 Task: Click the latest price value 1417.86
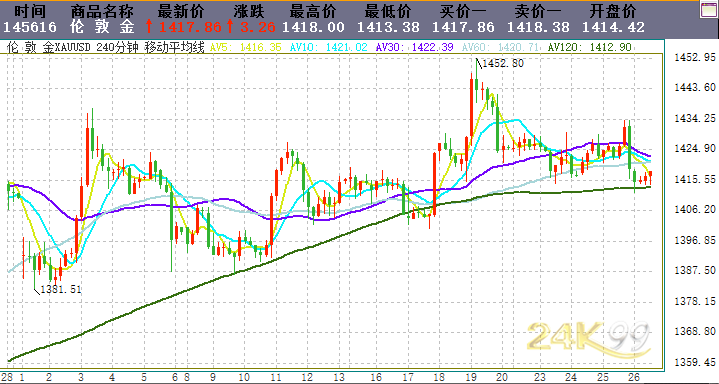pyautogui.click(x=189, y=27)
